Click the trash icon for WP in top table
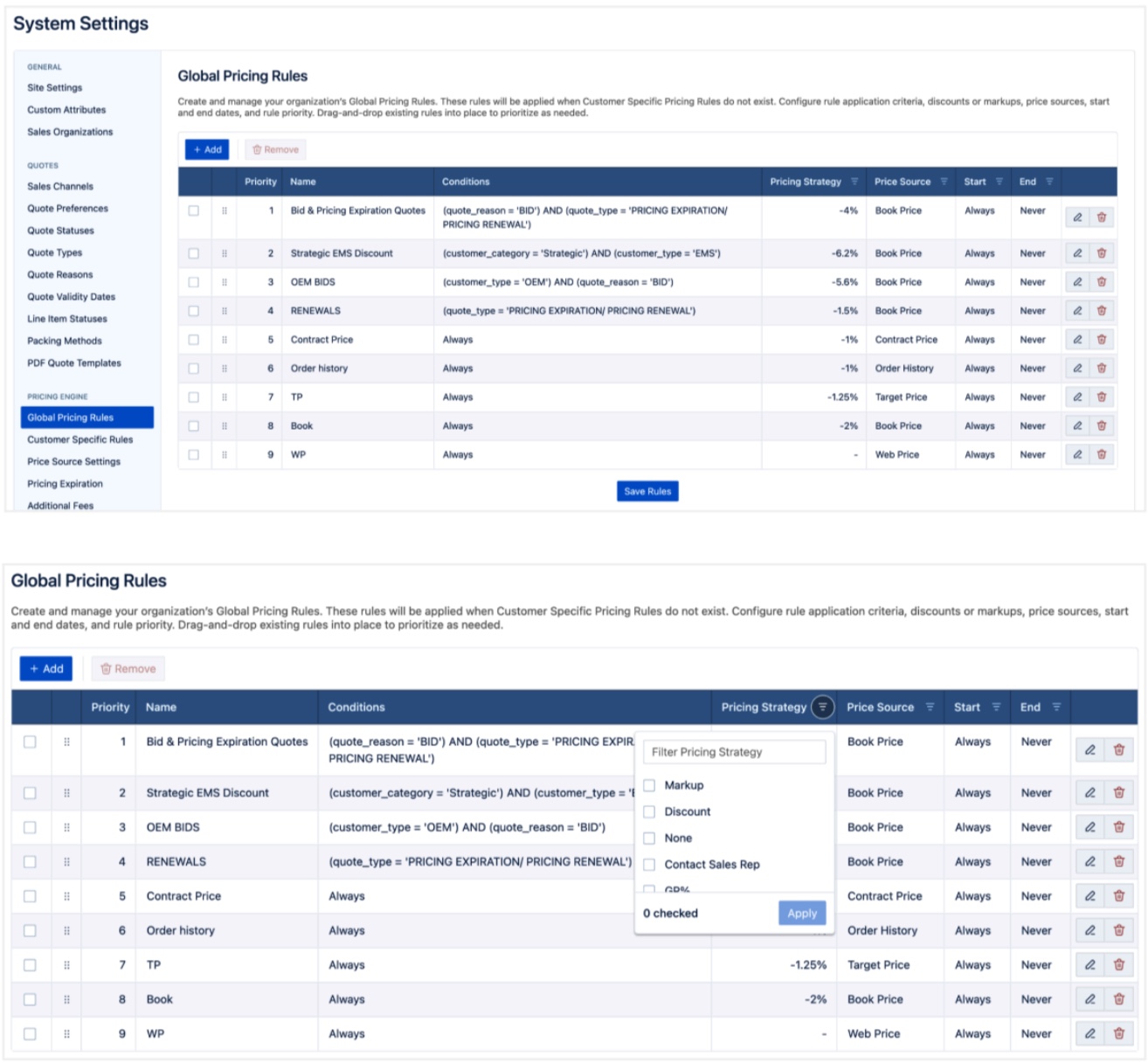This screenshot has width=1148, height=1063. point(1102,454)
